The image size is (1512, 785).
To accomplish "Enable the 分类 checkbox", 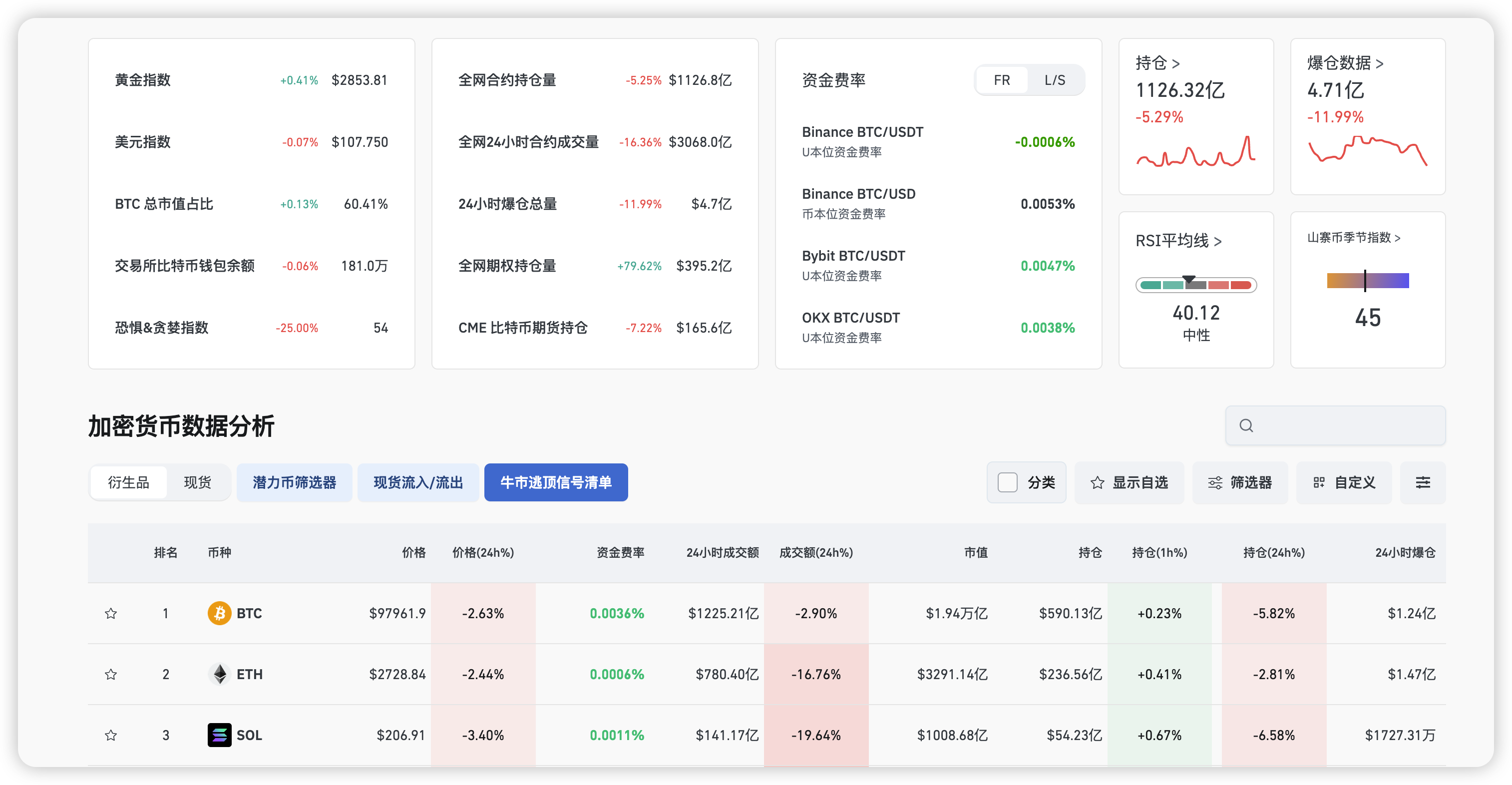I will pyautogui.click(x=1007, y=482).
